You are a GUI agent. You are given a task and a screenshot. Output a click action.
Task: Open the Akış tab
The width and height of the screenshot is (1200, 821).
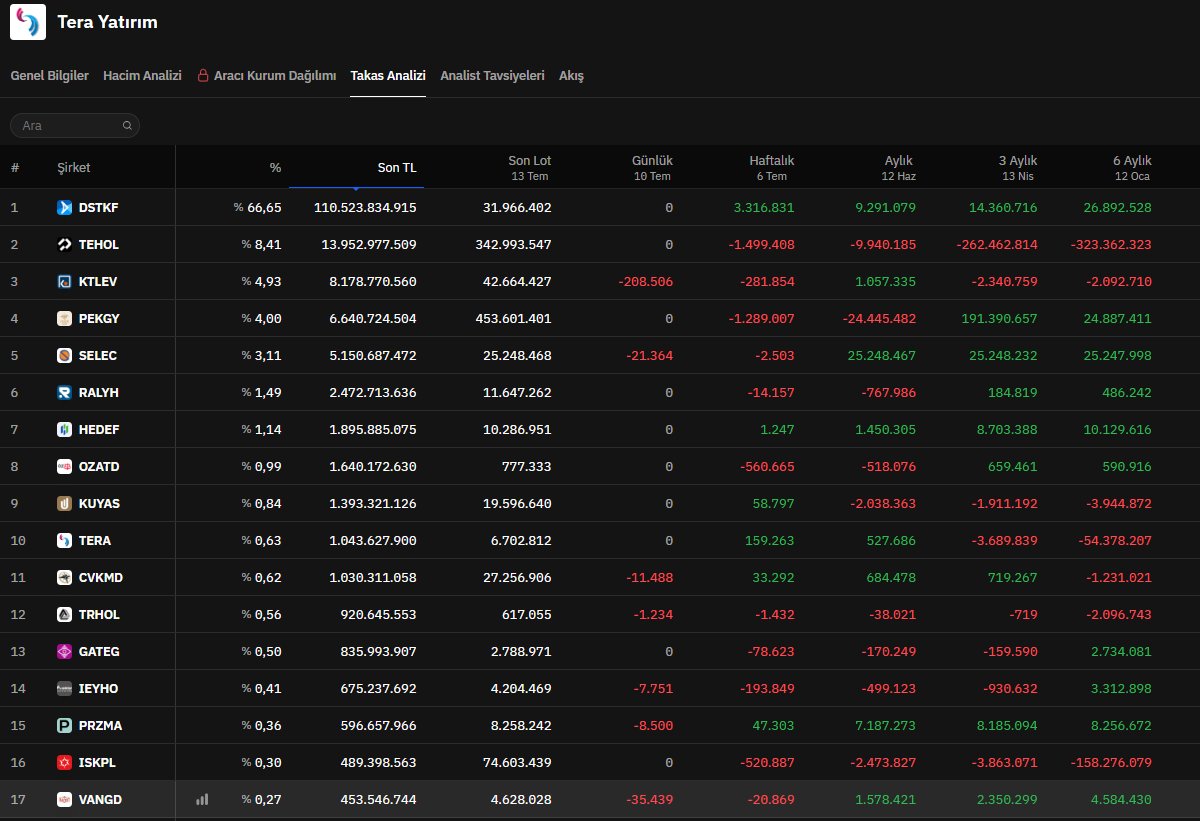tap(571, 76)
